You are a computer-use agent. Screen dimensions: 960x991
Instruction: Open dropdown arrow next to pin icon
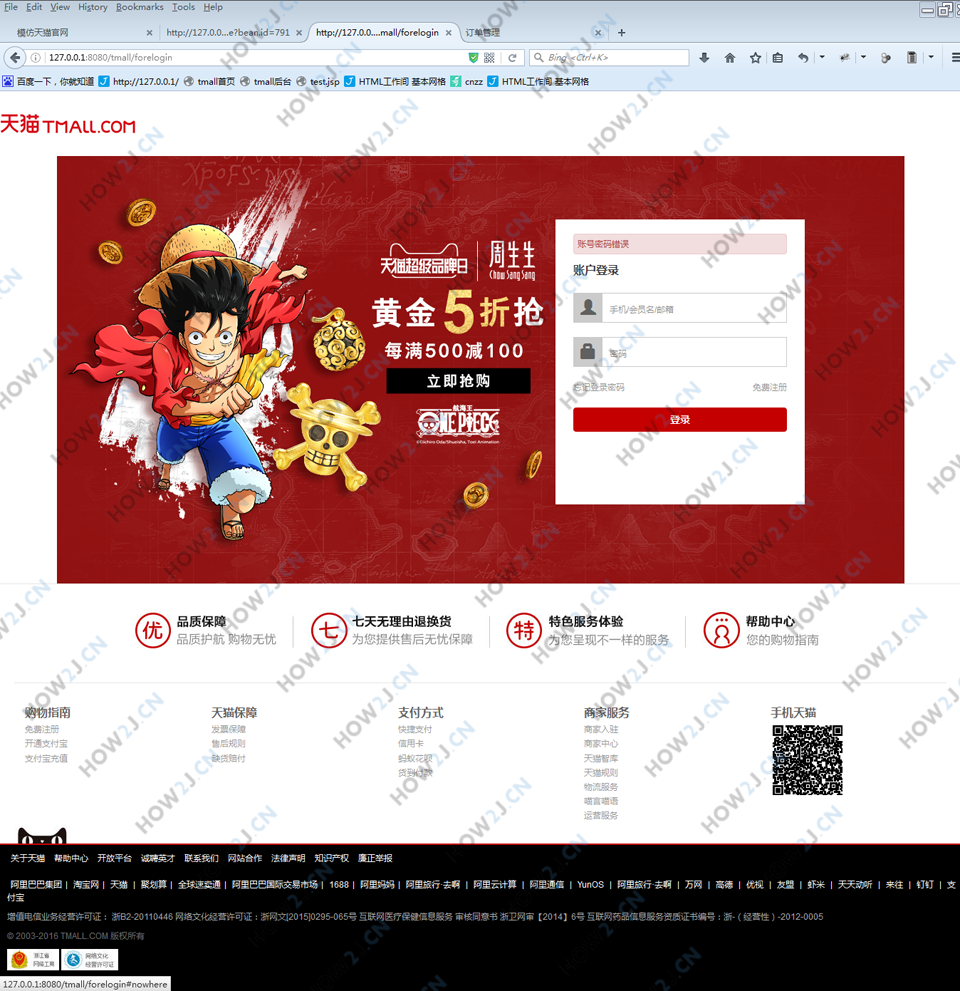click(x=863, y=58)
